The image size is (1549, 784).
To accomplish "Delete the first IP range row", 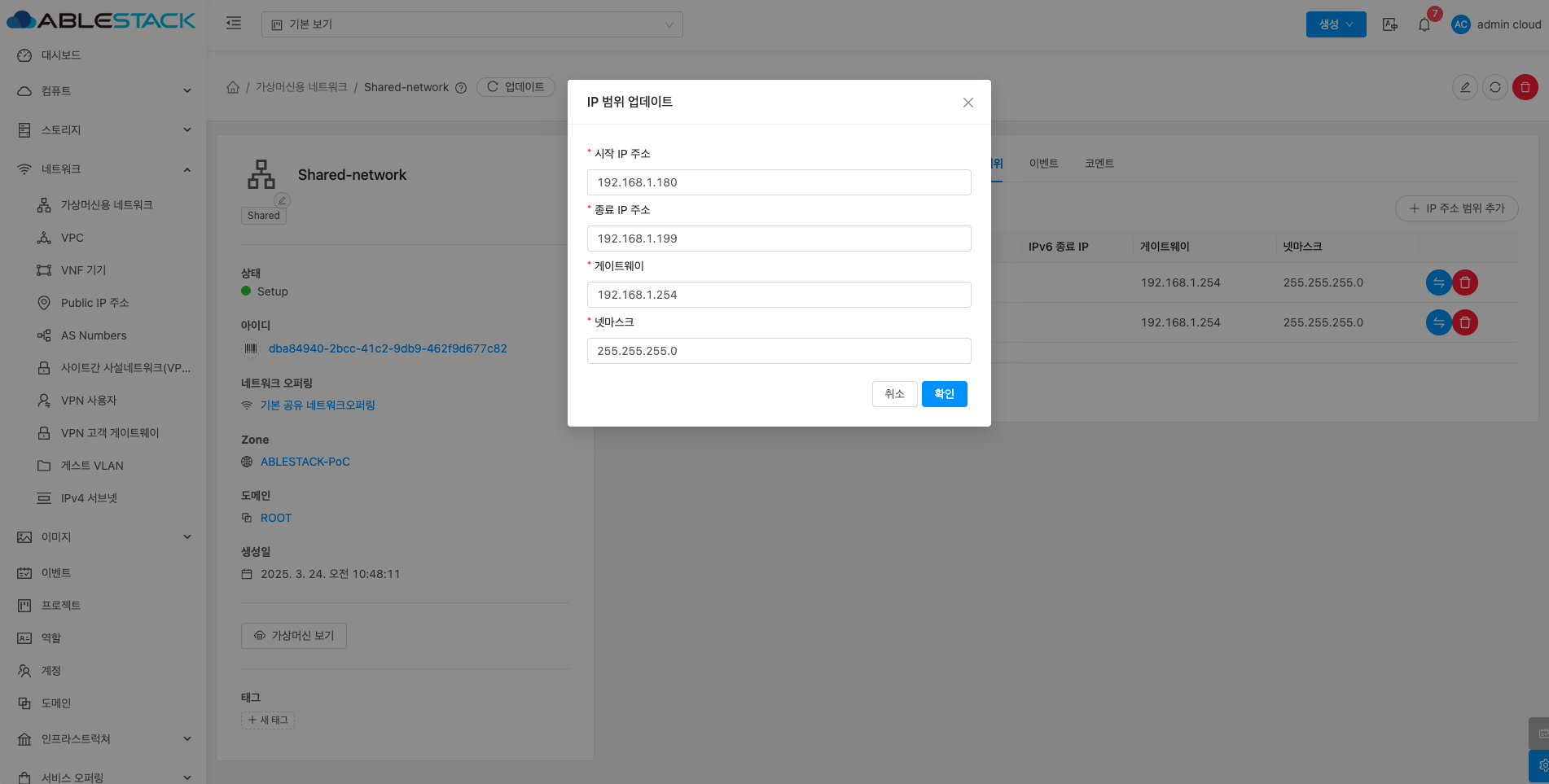I will click(1465, 283).
